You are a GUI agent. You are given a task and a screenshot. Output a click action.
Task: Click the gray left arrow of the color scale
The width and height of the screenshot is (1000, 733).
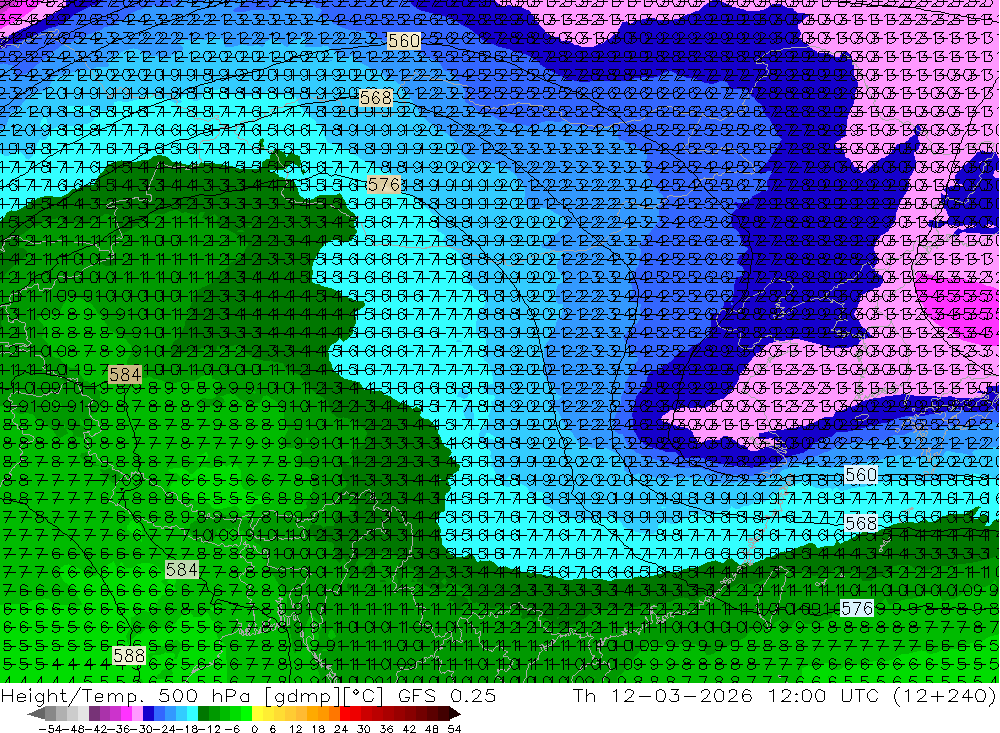[x=36, y=713]
